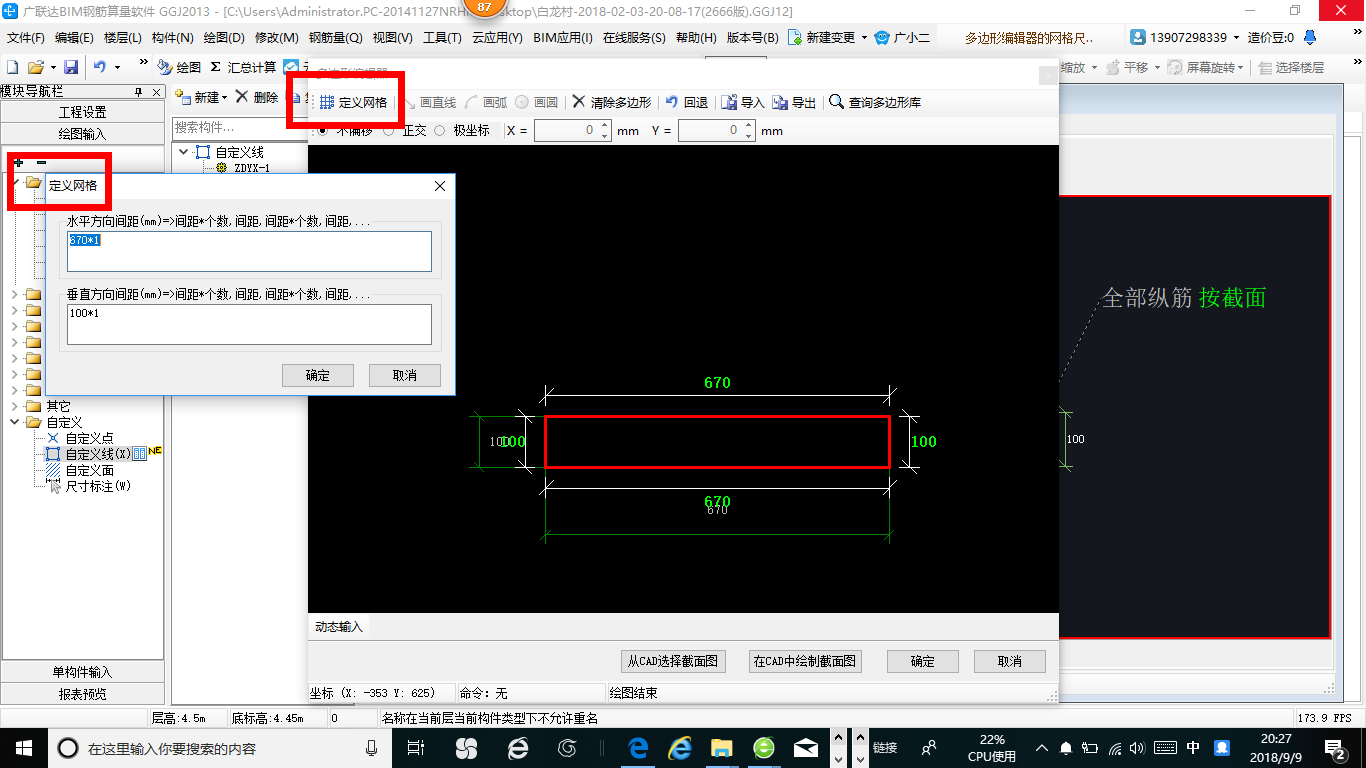Click 取消 in the polygon editor
The width and height of the screenshot is (1366, 768).
[x=1009, y=661]
